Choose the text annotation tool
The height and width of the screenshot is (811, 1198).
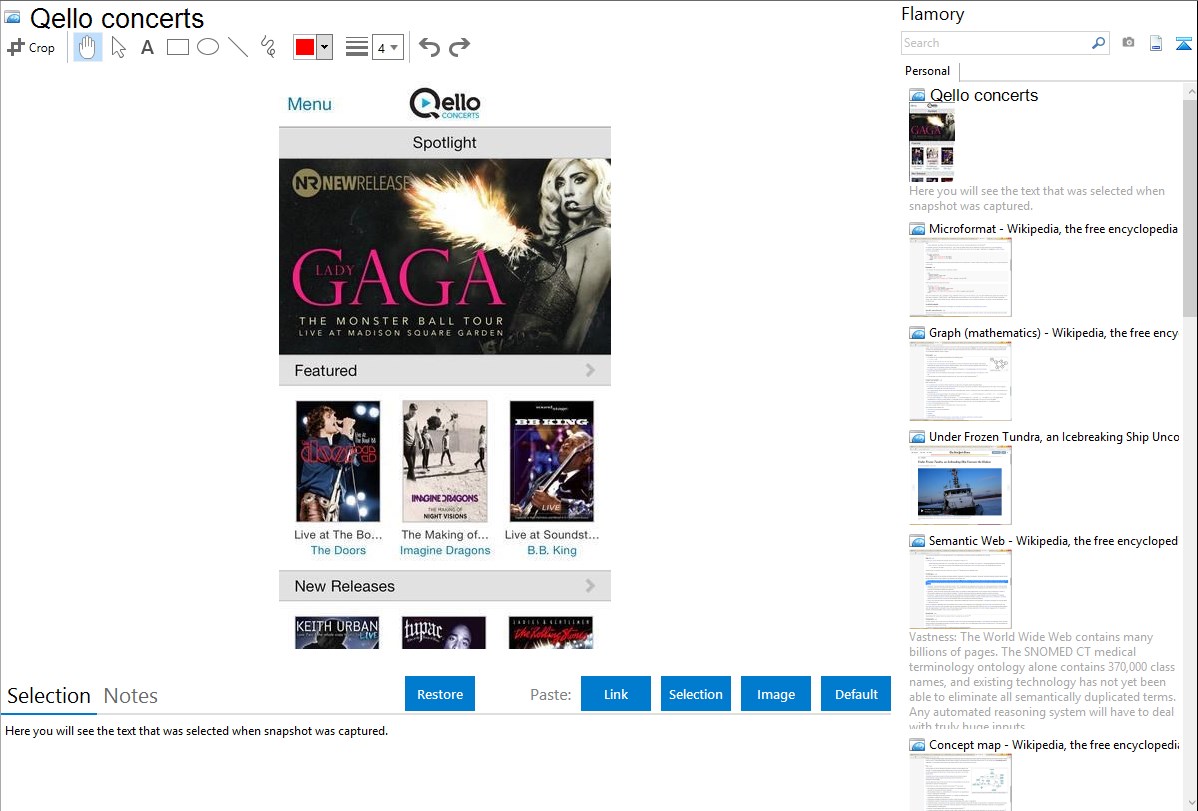click(x=147, y=47)
